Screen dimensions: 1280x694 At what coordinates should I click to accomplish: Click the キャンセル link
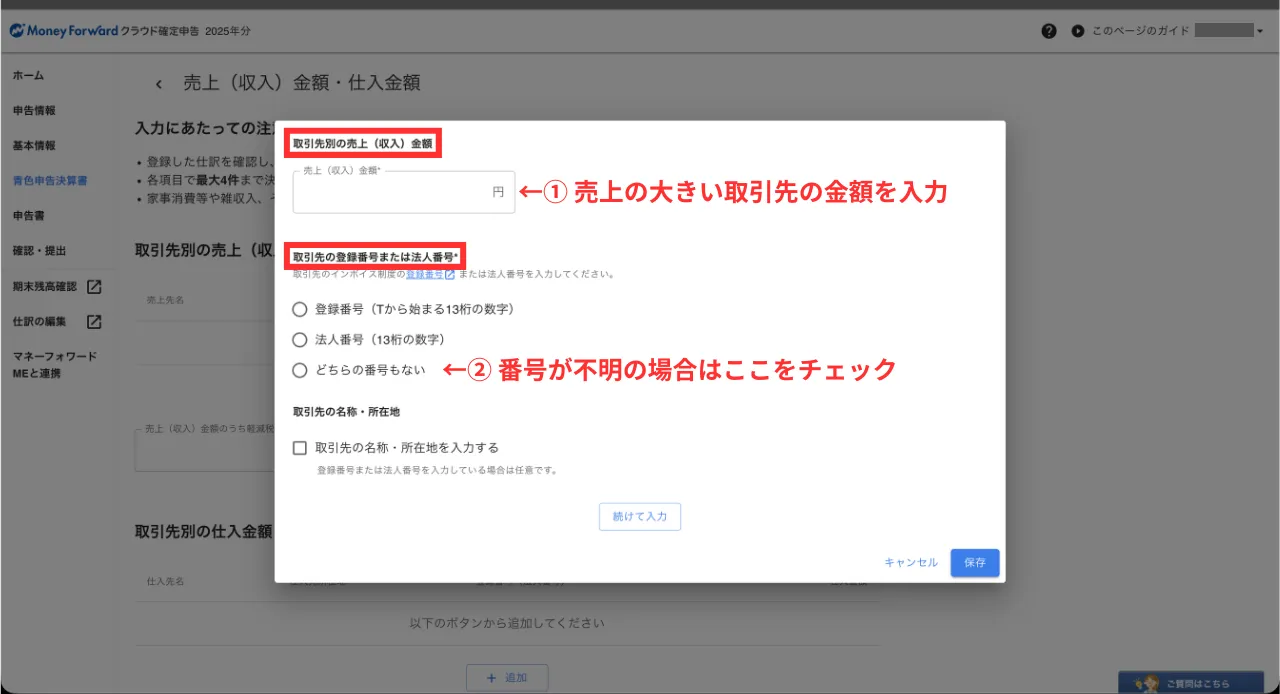click(x=910, y=563)
